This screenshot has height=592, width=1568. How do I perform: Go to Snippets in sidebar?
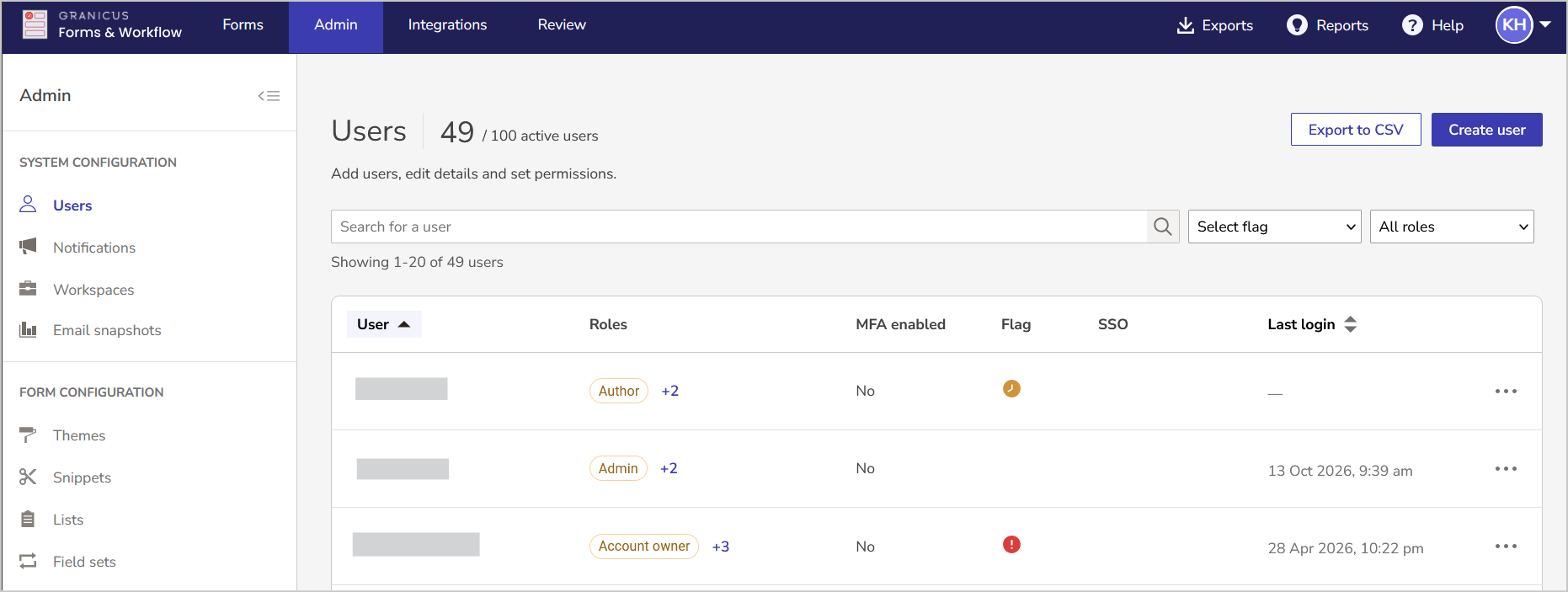point(82,477)
